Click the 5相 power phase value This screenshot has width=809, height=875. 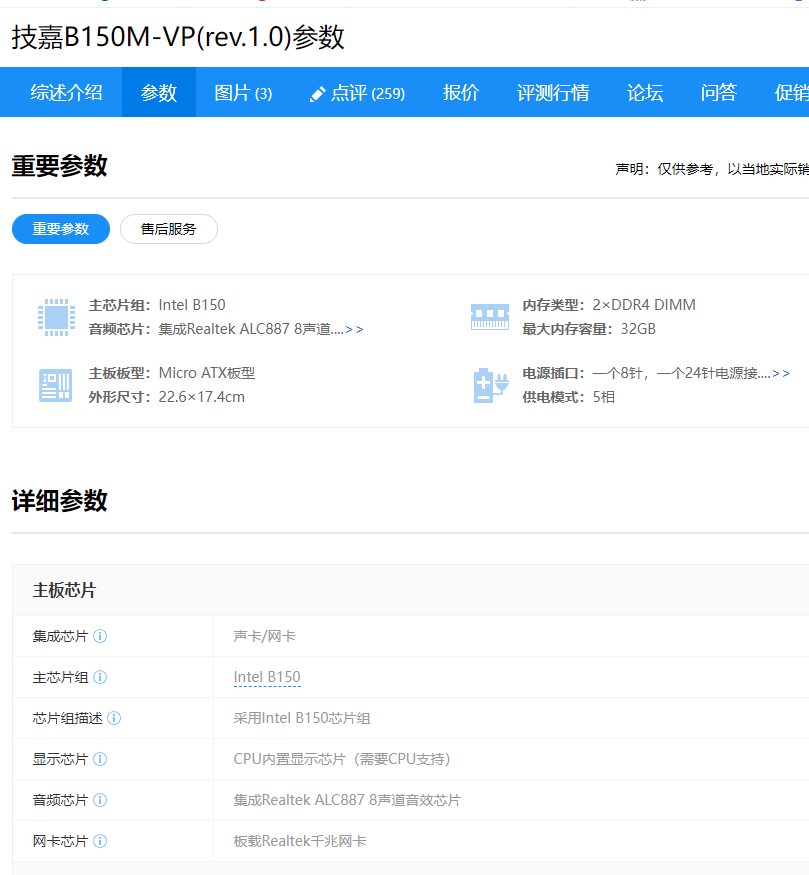point(604,397)
